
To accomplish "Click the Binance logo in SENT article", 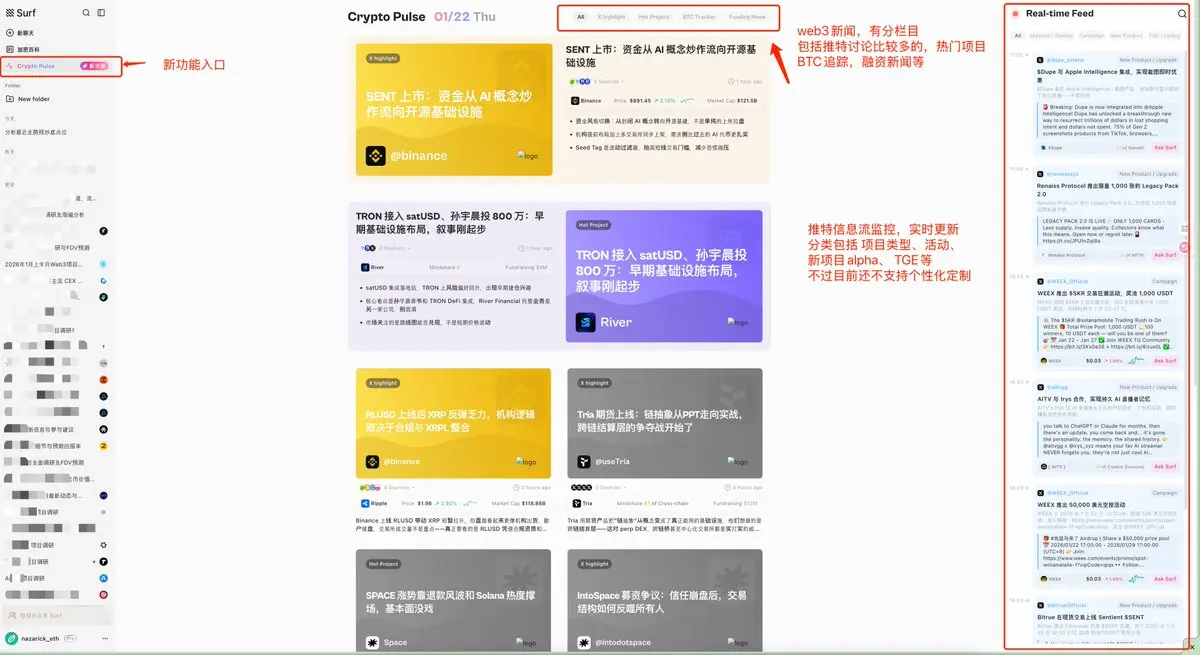I will 575,101.
